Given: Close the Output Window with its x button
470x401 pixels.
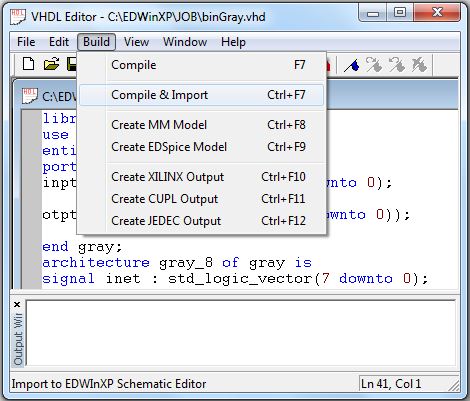Looking at the screenshot, I should (17, 304).
